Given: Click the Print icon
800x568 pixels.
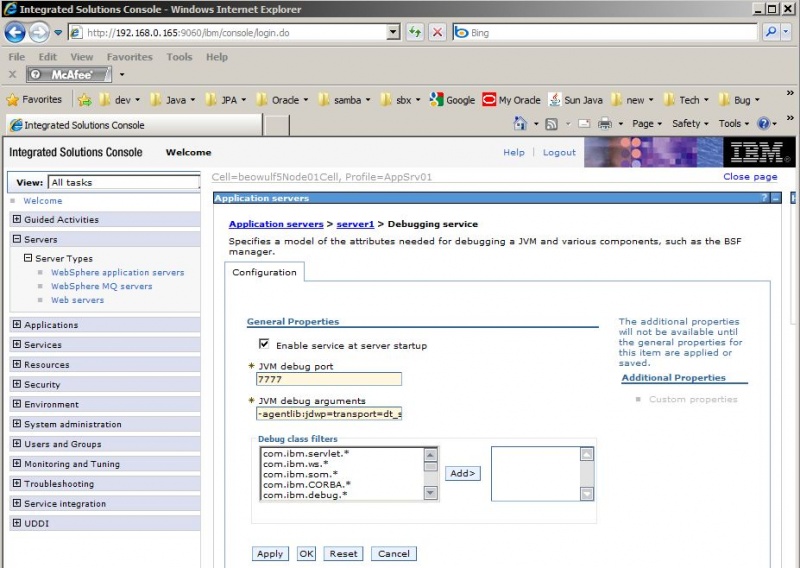Looking at the screenshot, I should click(x=605, y=124).
